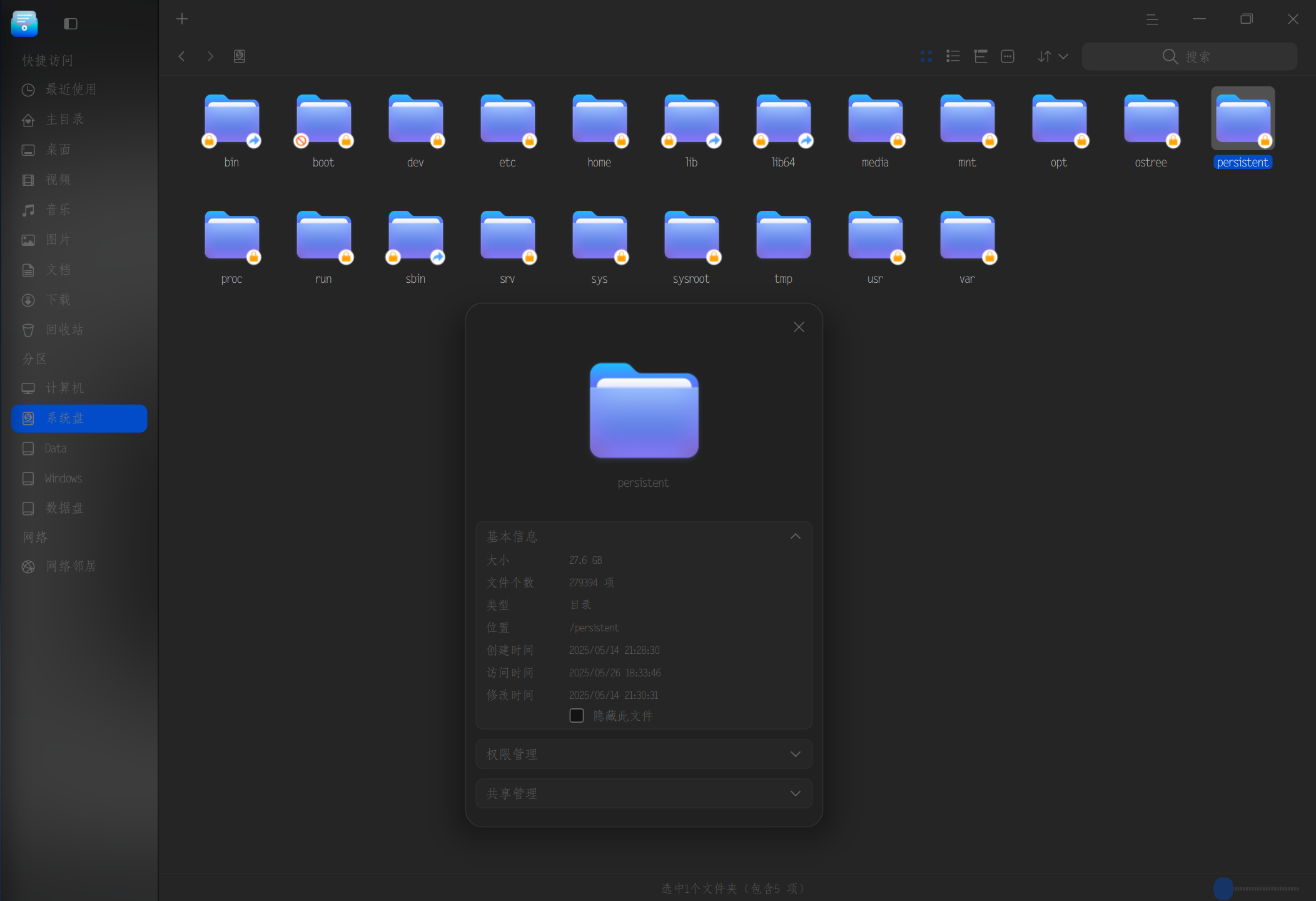
Task: Click the system disk breadcrumb icon
Action: click(240, 56)
